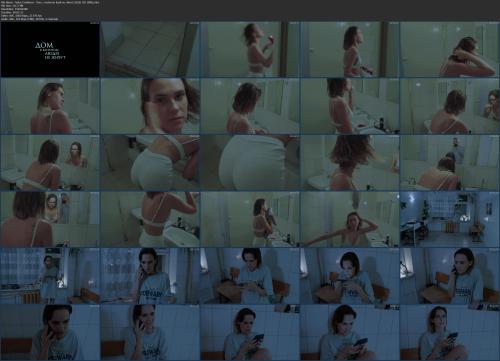Open the black title card thumbnail
The image size is (500, 361).
[50, 49]
